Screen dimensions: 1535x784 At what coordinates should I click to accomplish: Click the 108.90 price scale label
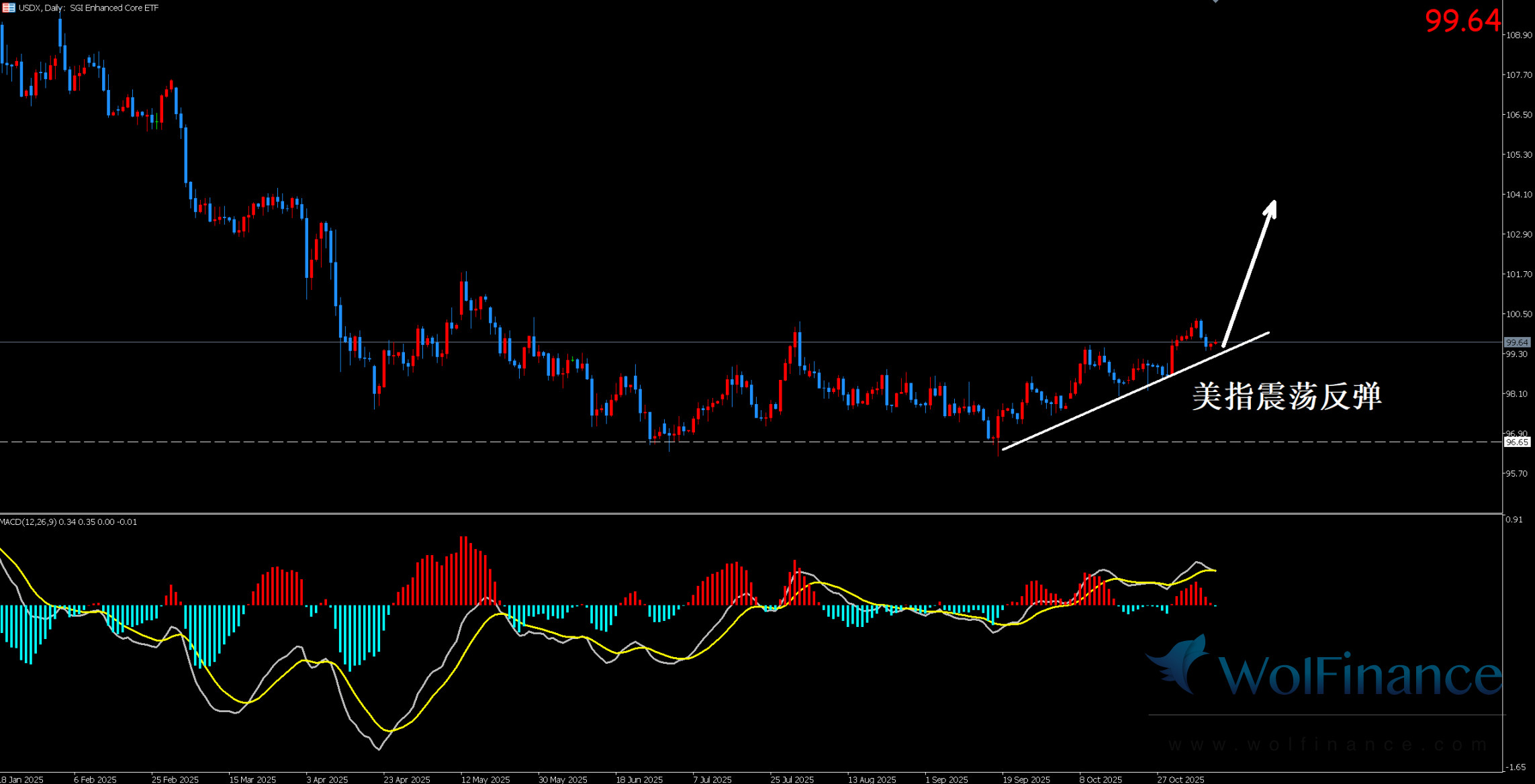[1519, 35]
